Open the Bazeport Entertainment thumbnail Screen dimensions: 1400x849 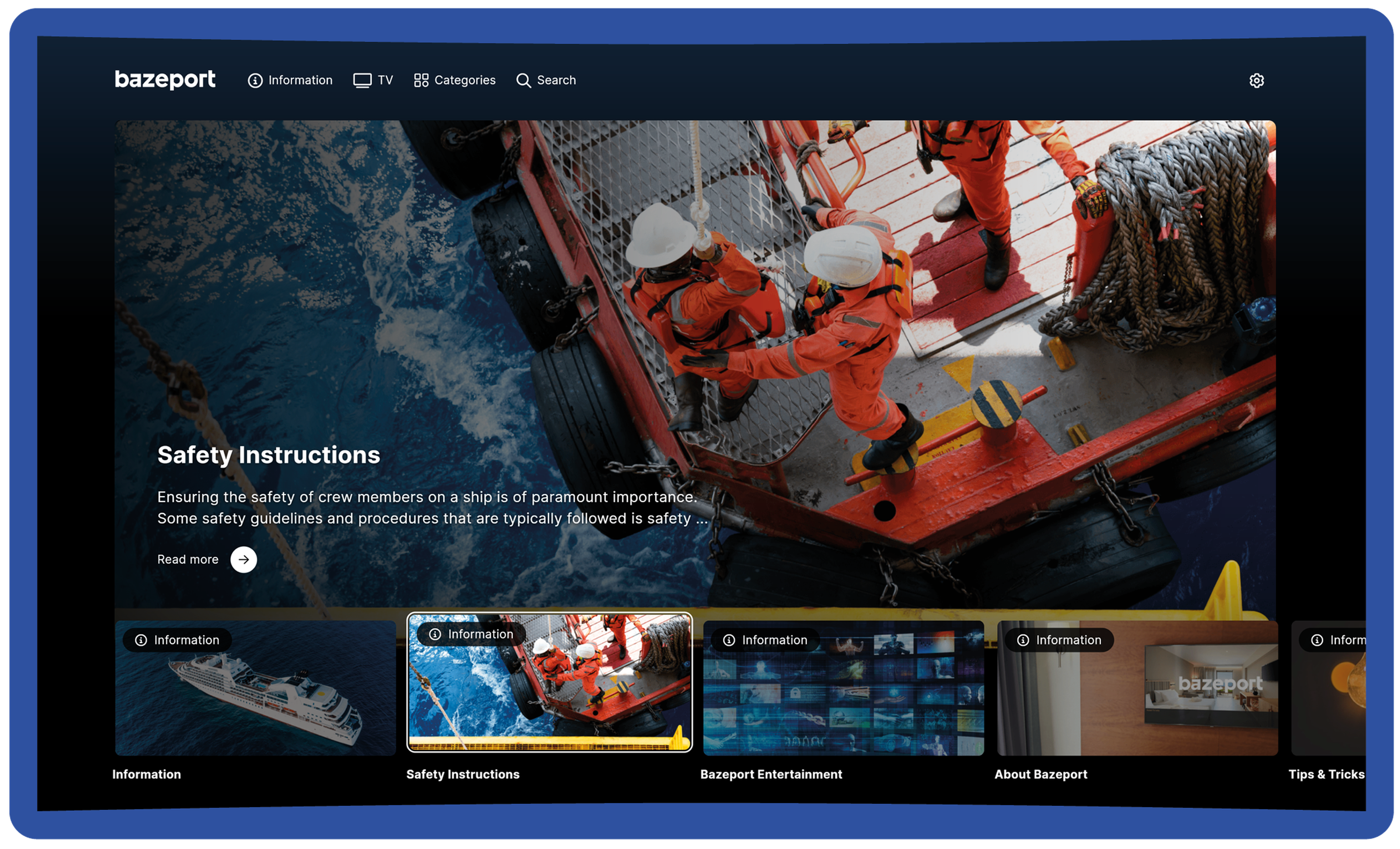(843, 699)
